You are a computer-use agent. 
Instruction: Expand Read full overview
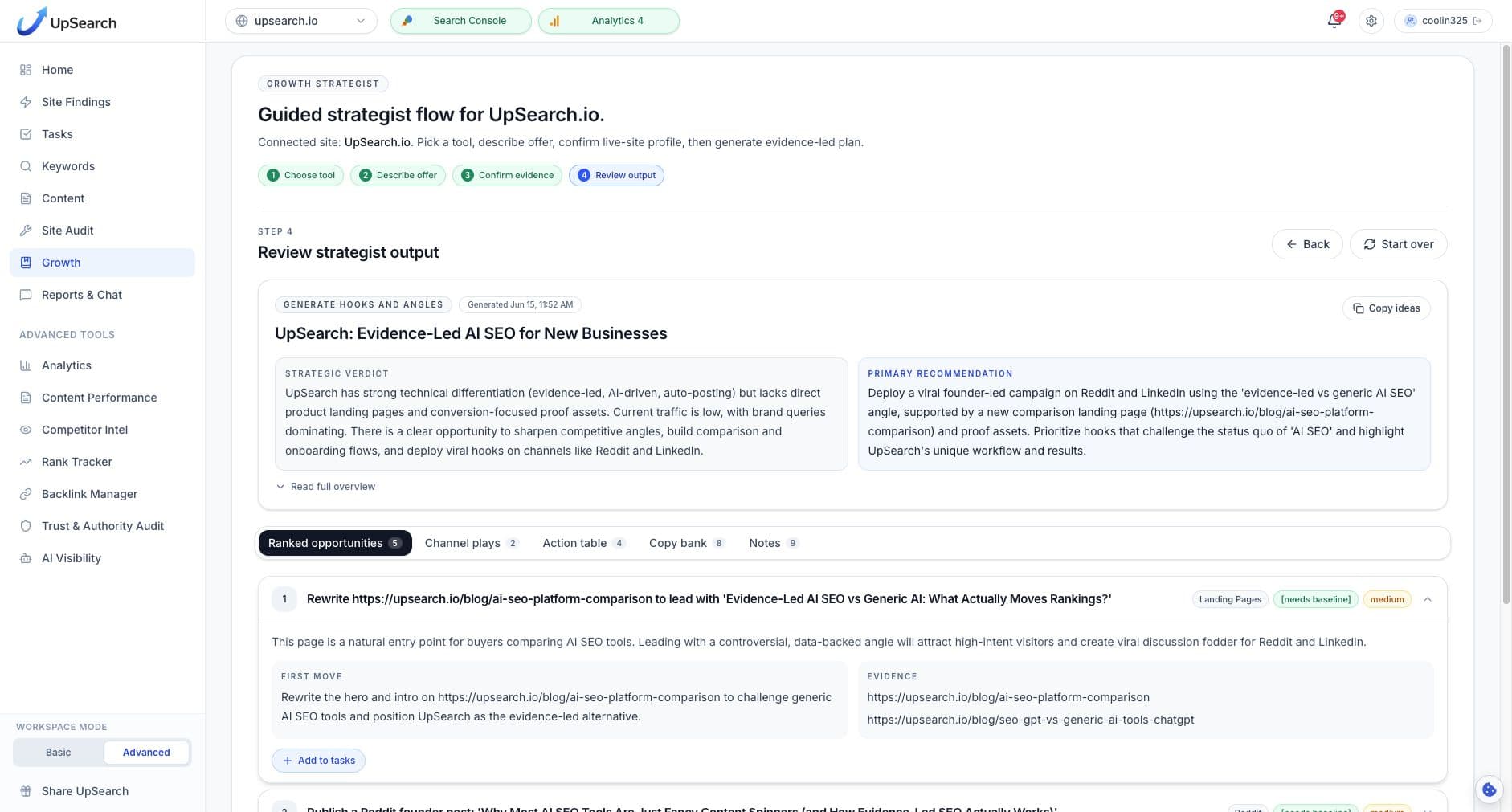tap(325, 487)
